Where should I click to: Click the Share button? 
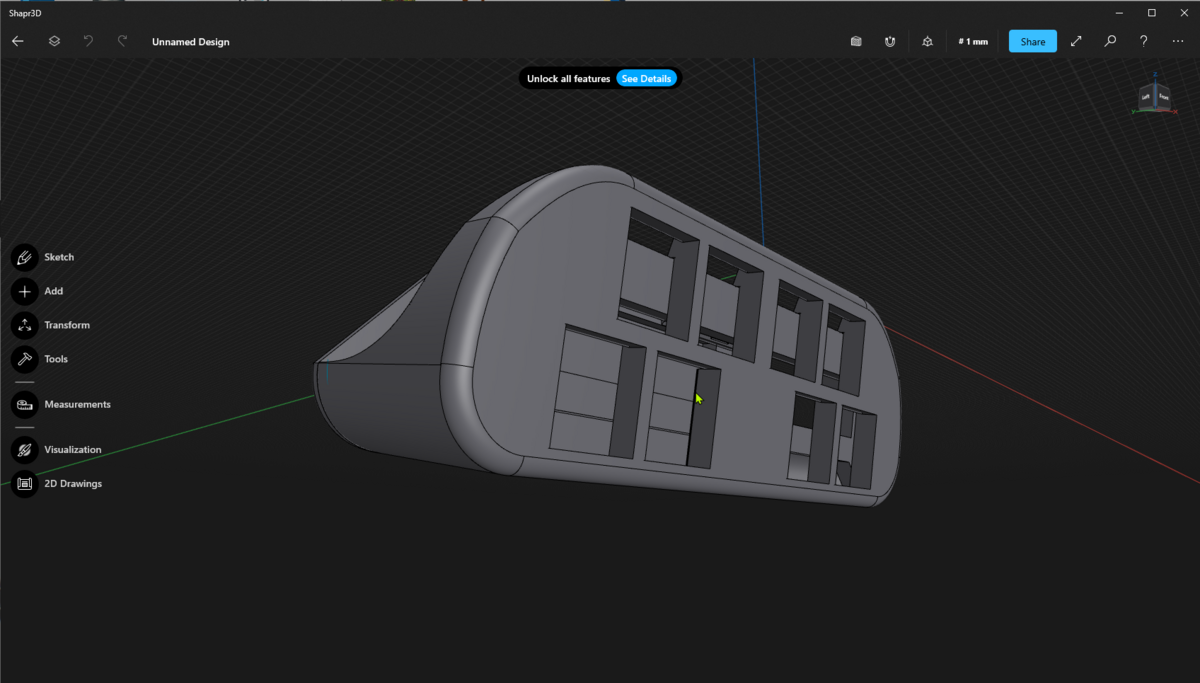pyautogui.click(x=1033, y=42)
